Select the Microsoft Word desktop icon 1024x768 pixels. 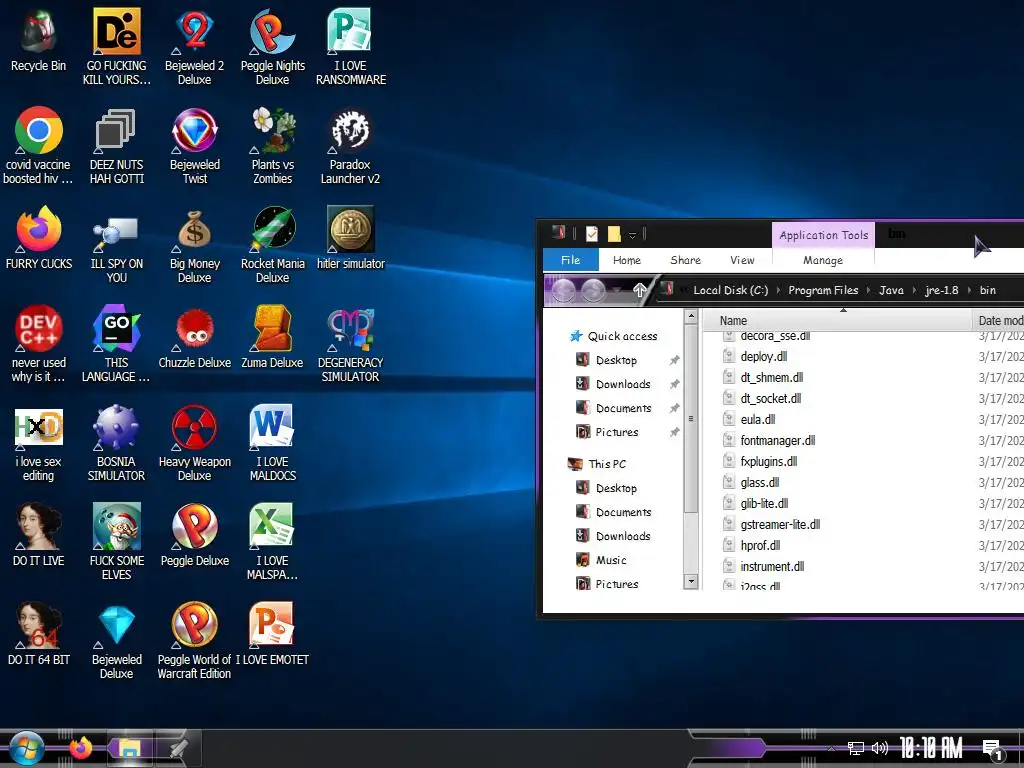point(273,443)
